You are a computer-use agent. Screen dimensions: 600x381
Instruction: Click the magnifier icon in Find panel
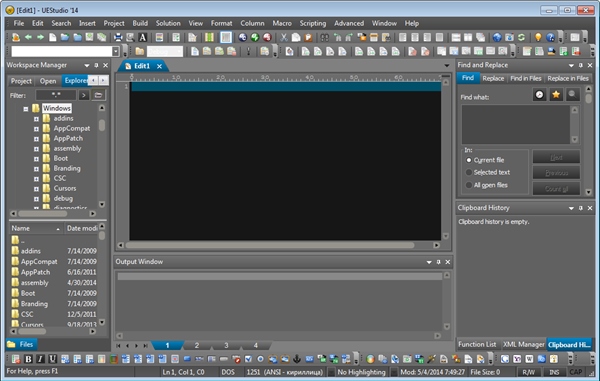pyautogui.click(x=573, y=94)
